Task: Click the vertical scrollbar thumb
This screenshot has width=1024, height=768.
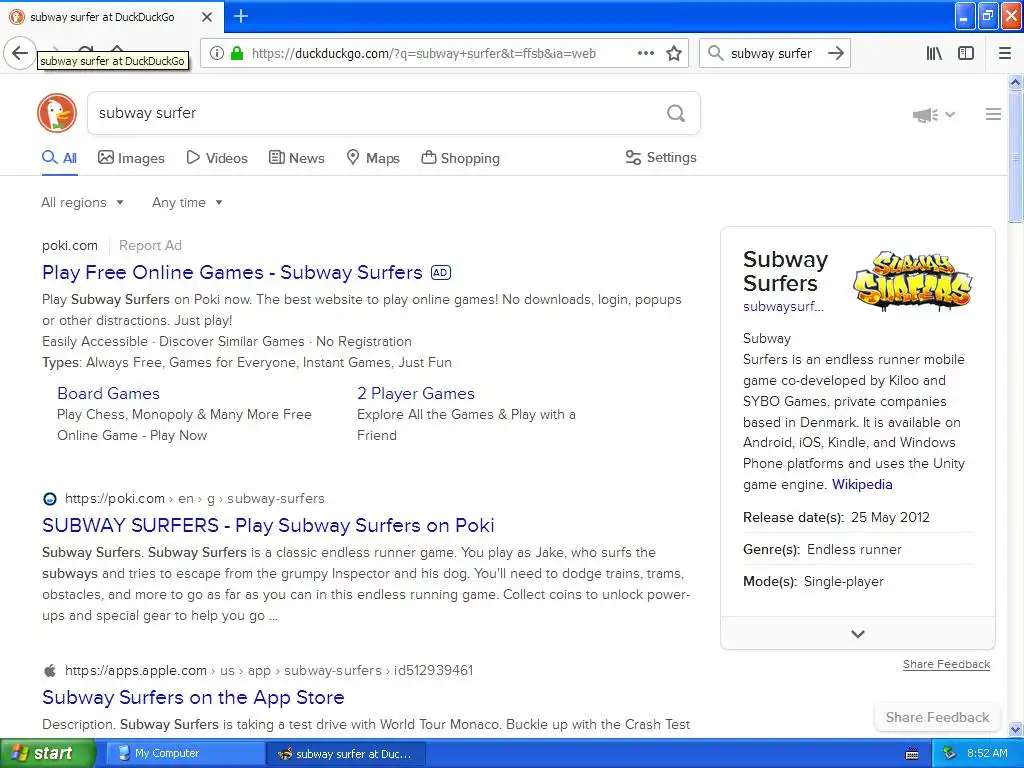Action: tap(1016, 157)
